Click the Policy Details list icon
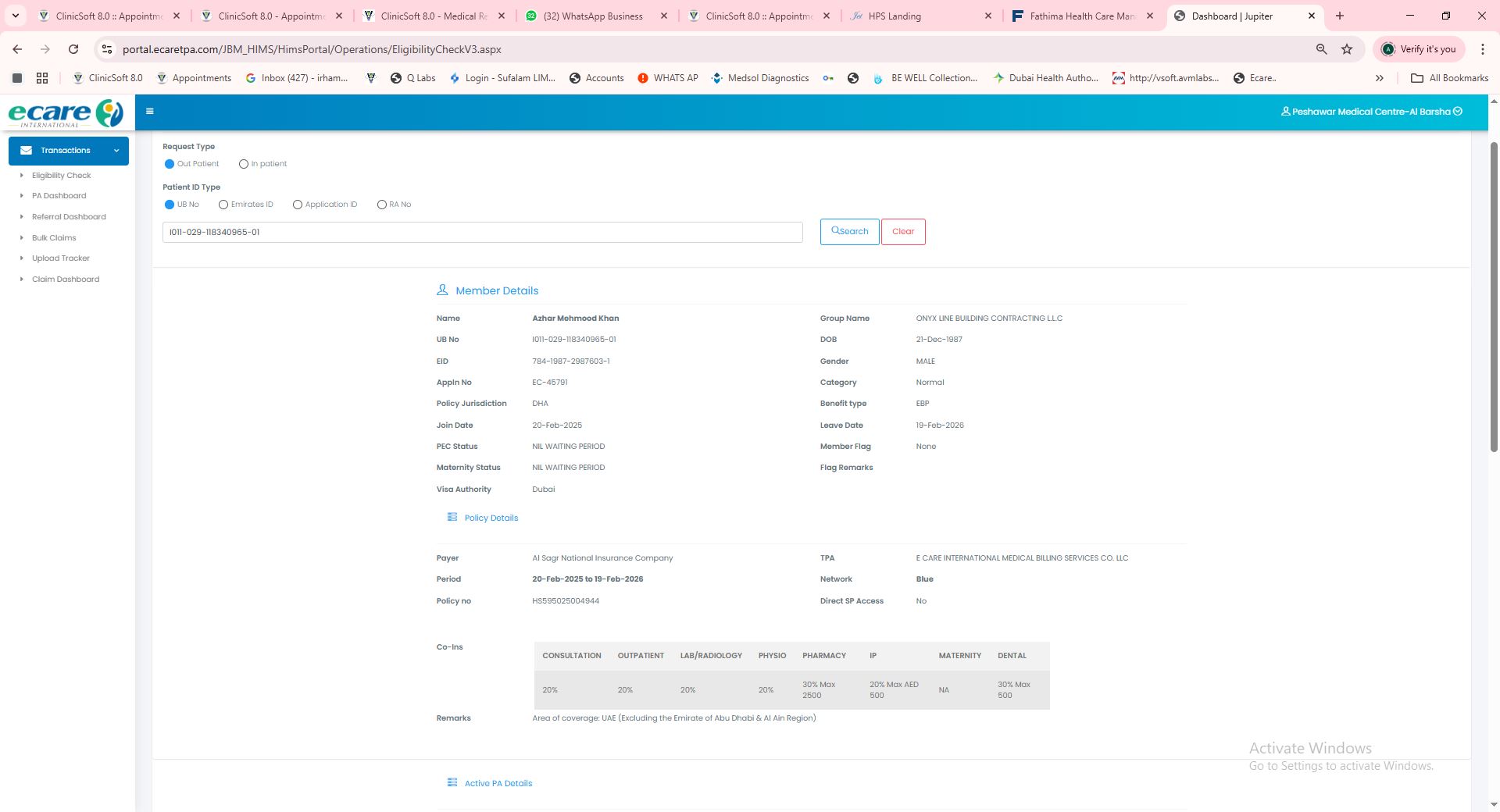1500x812 pixels. tap(452, 518)
